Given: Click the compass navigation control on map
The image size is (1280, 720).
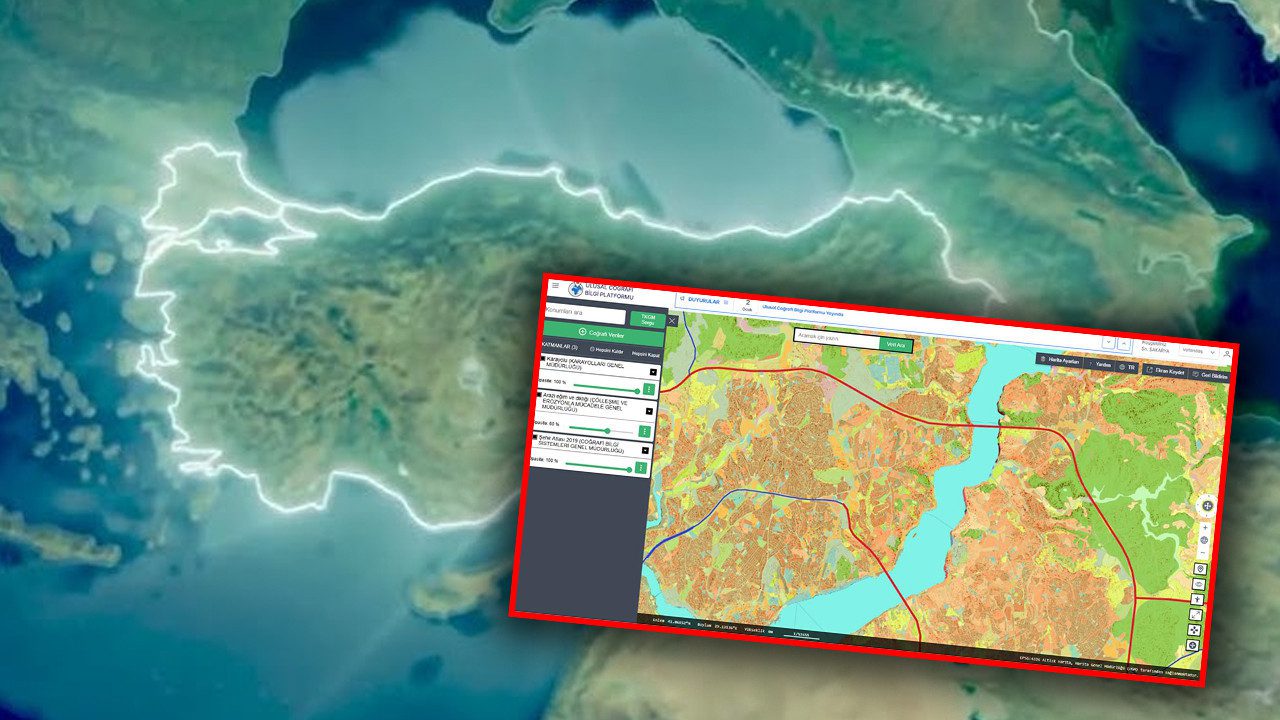Looking at the screenshot, I should (1207, 505).
